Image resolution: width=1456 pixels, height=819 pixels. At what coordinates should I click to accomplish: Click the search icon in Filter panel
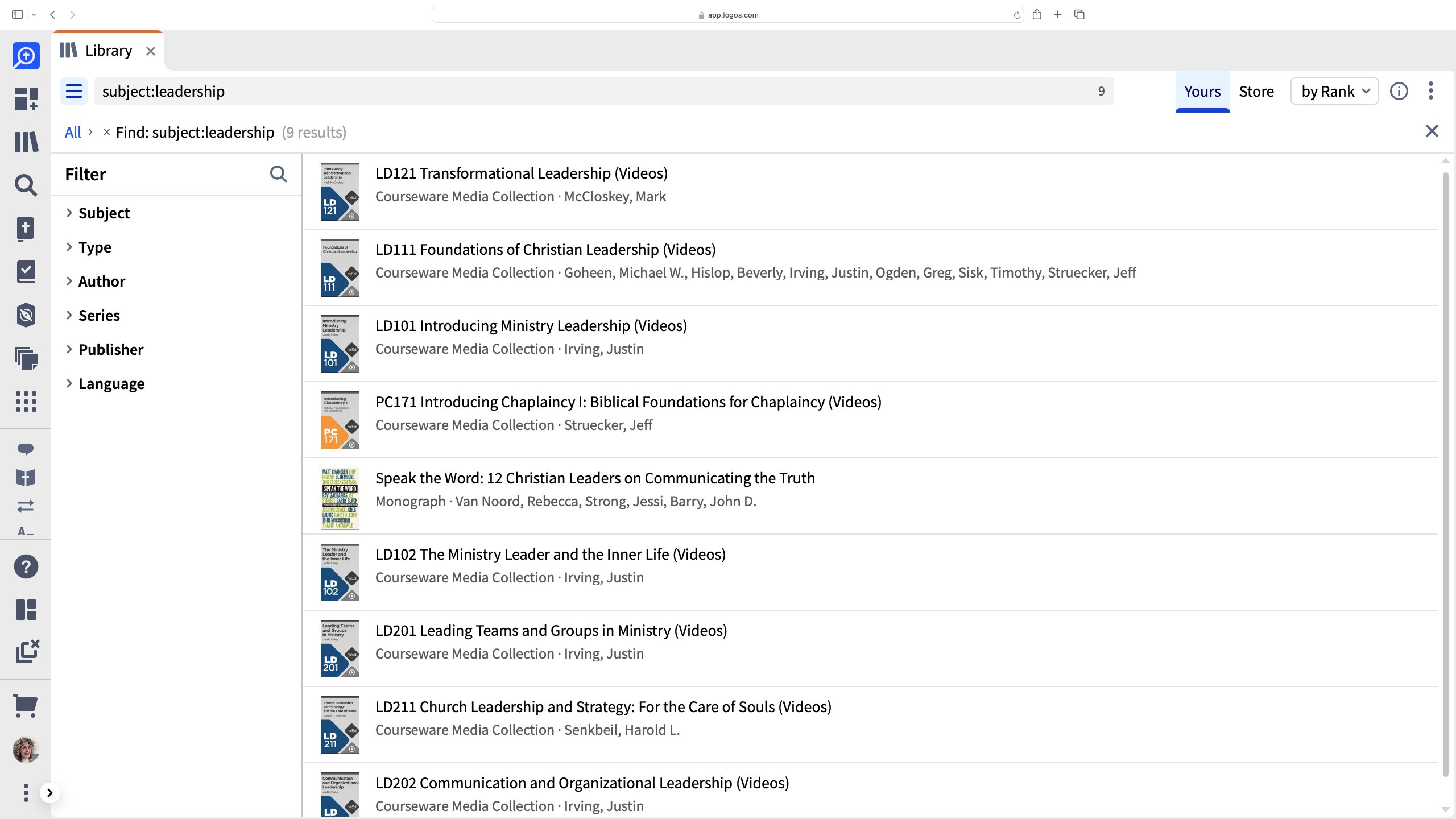[x=278, y=174]
